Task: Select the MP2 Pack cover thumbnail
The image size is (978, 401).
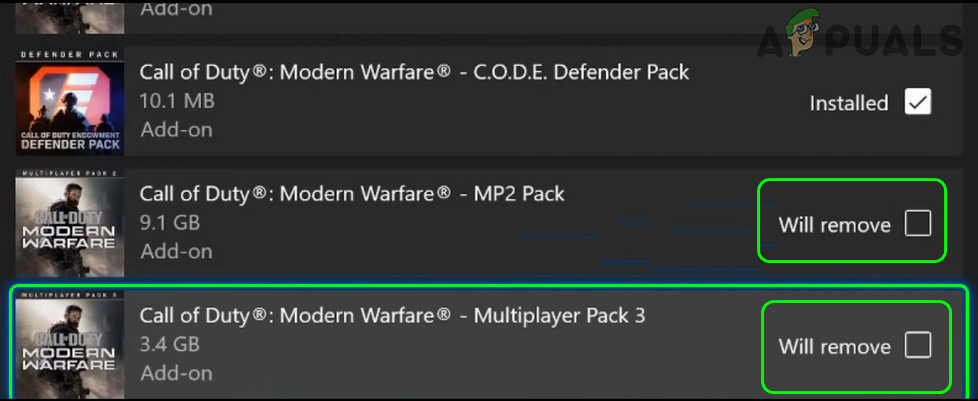Action: [70, 223]
